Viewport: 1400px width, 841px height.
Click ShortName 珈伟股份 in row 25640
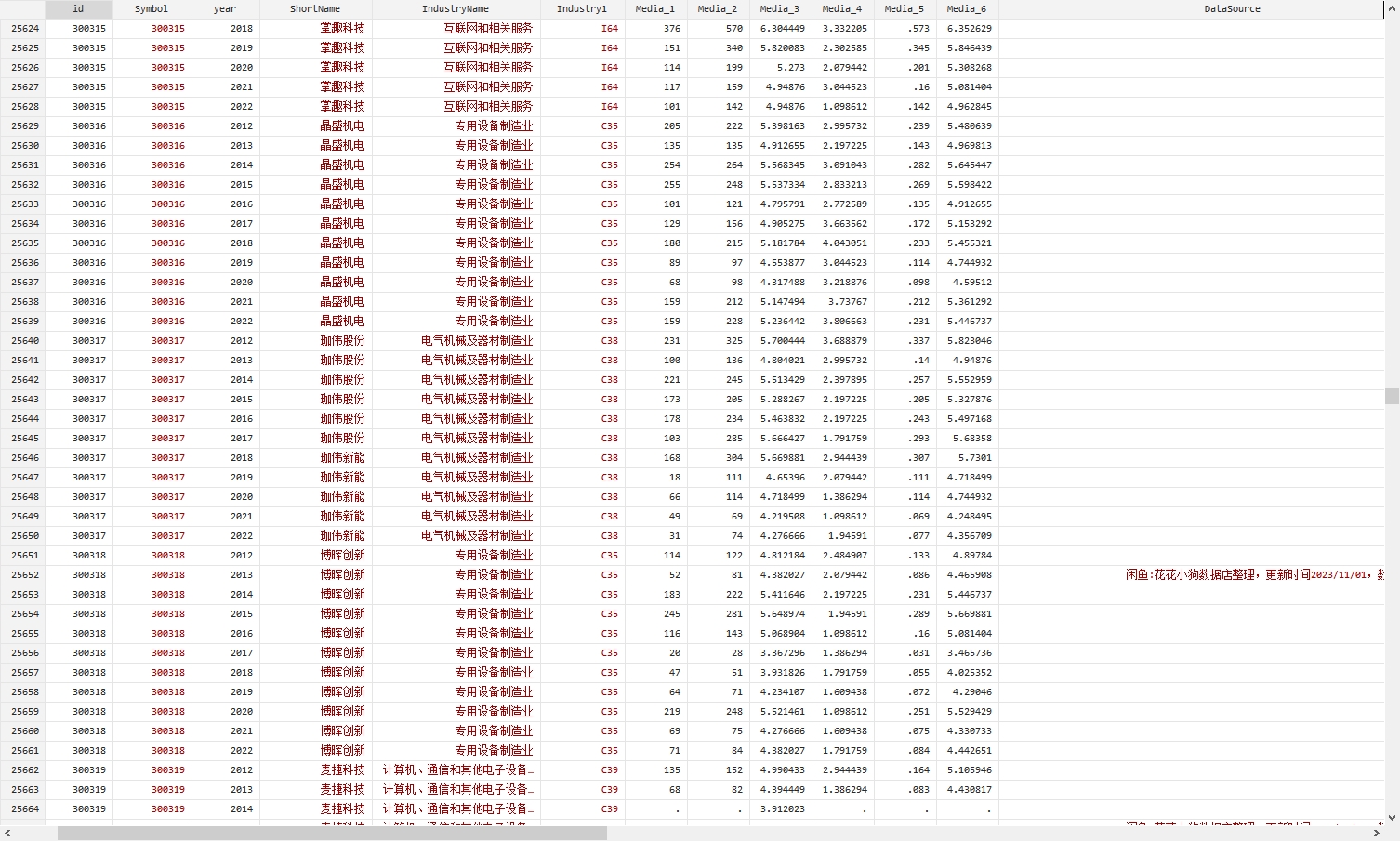(342, 341)
